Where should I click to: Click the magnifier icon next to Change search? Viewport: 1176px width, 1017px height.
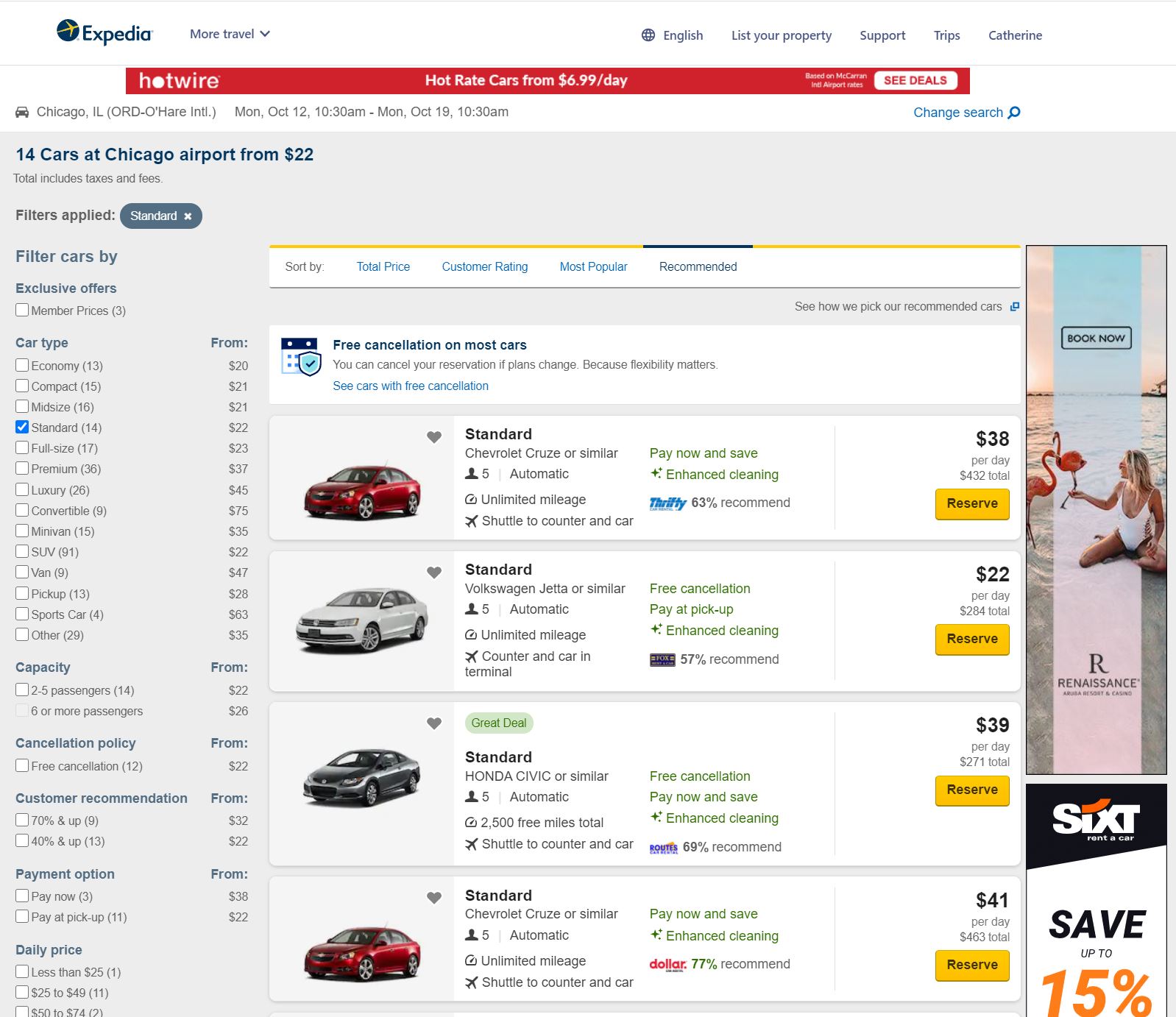(x=1014, y=113)
